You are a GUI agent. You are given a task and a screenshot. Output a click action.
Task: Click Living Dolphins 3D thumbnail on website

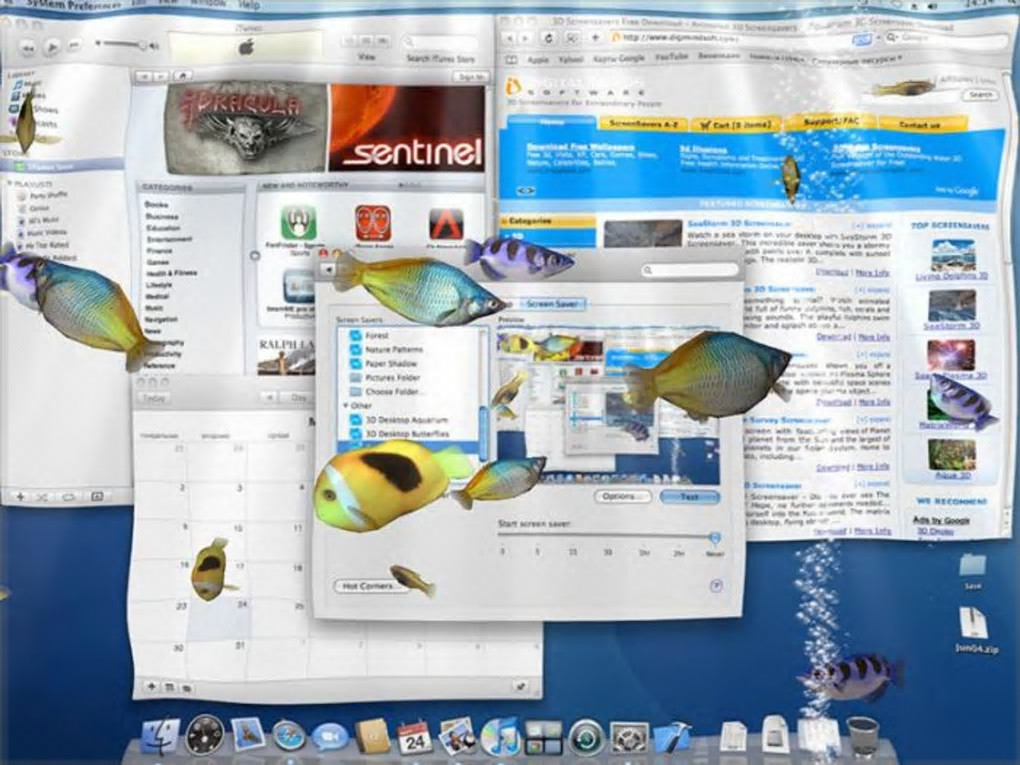click(952, 256)
